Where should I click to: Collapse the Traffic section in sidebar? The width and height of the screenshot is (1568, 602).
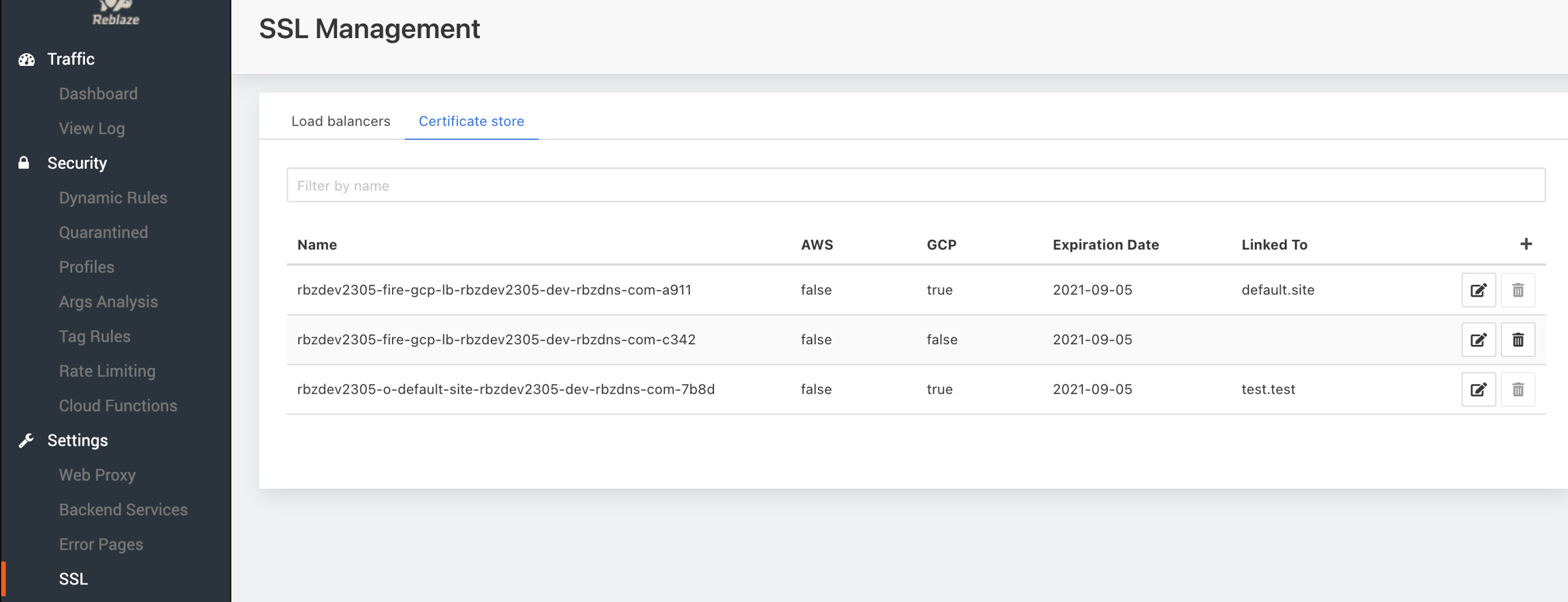71,59
